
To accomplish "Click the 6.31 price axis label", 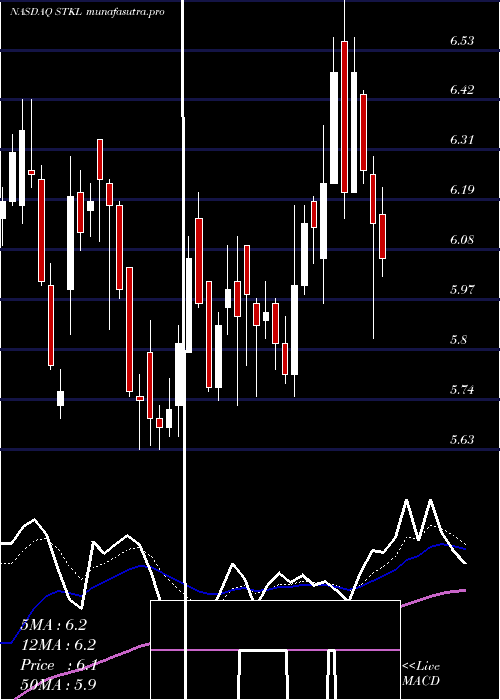I will click(462, 140).
